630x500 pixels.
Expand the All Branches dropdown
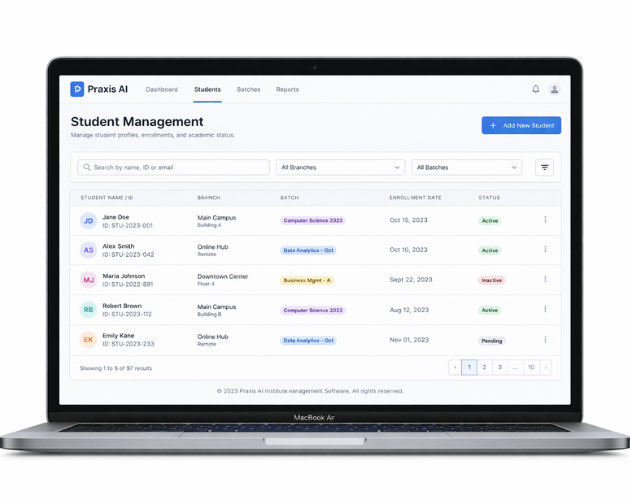[x=340, y=167]
